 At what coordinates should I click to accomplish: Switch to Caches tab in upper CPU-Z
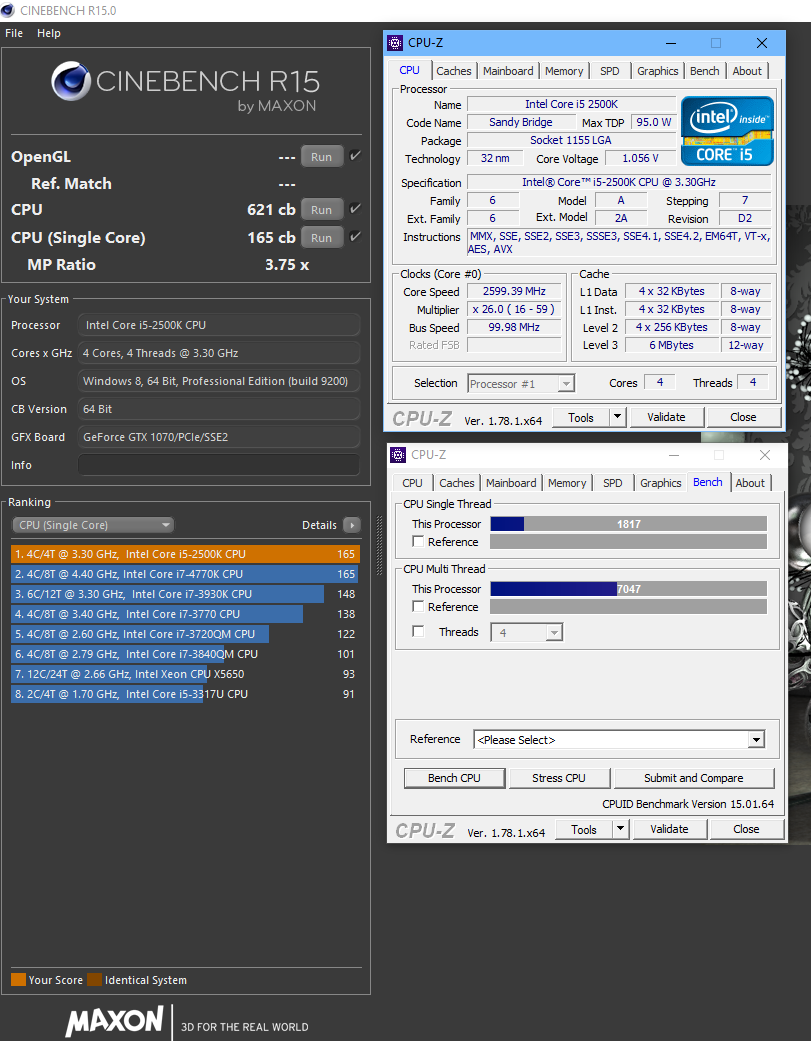(454, 71)
